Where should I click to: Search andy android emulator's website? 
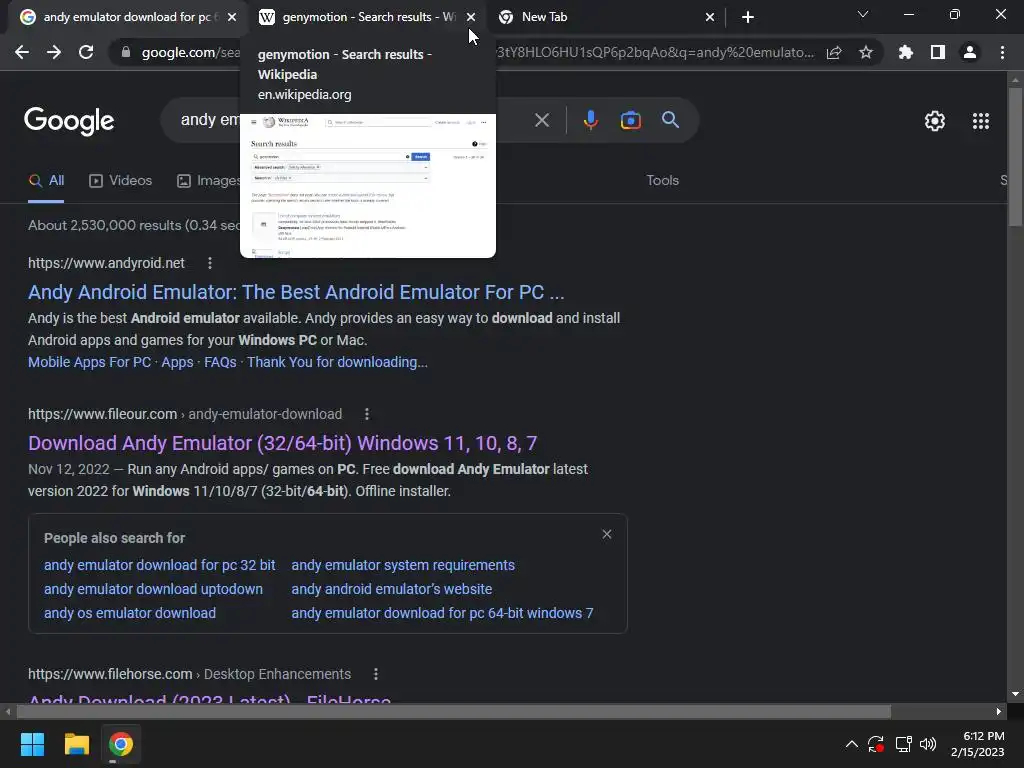392,589
